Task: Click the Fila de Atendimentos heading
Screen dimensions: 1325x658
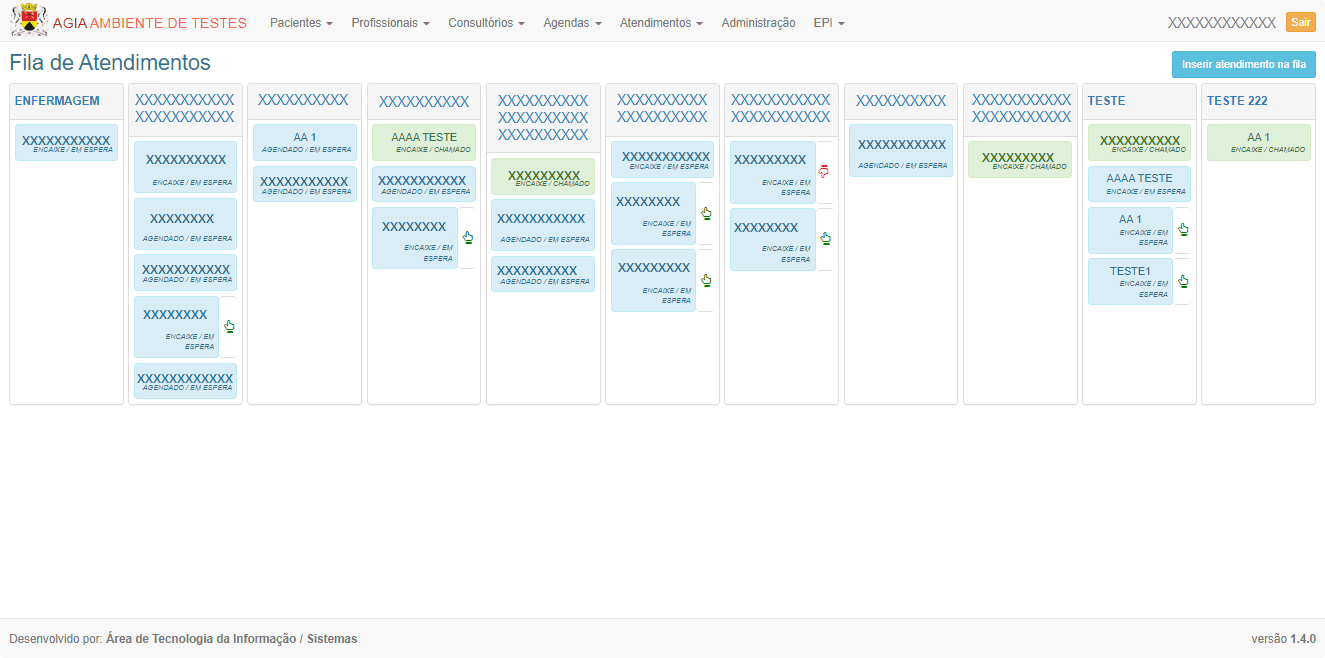Action: coord(110,62)
